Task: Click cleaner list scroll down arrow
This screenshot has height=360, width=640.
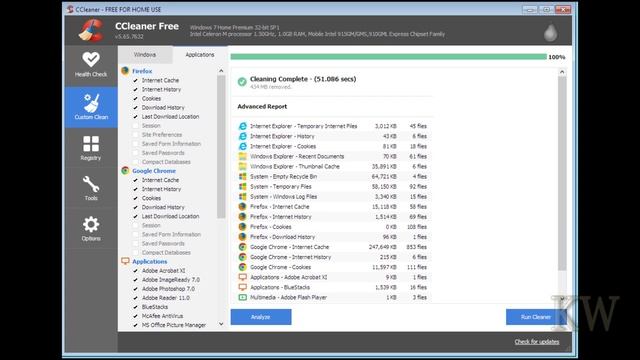Action: [x=221, y=324]
